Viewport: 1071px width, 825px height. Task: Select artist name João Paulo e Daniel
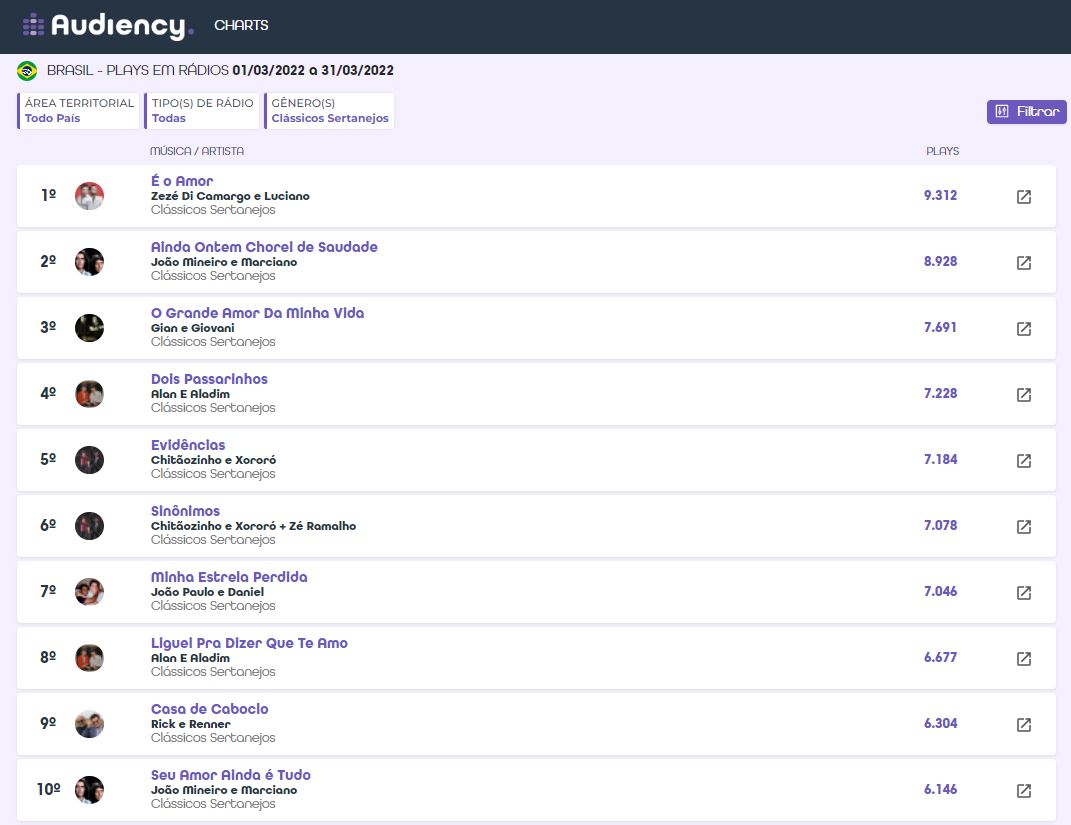207,592
